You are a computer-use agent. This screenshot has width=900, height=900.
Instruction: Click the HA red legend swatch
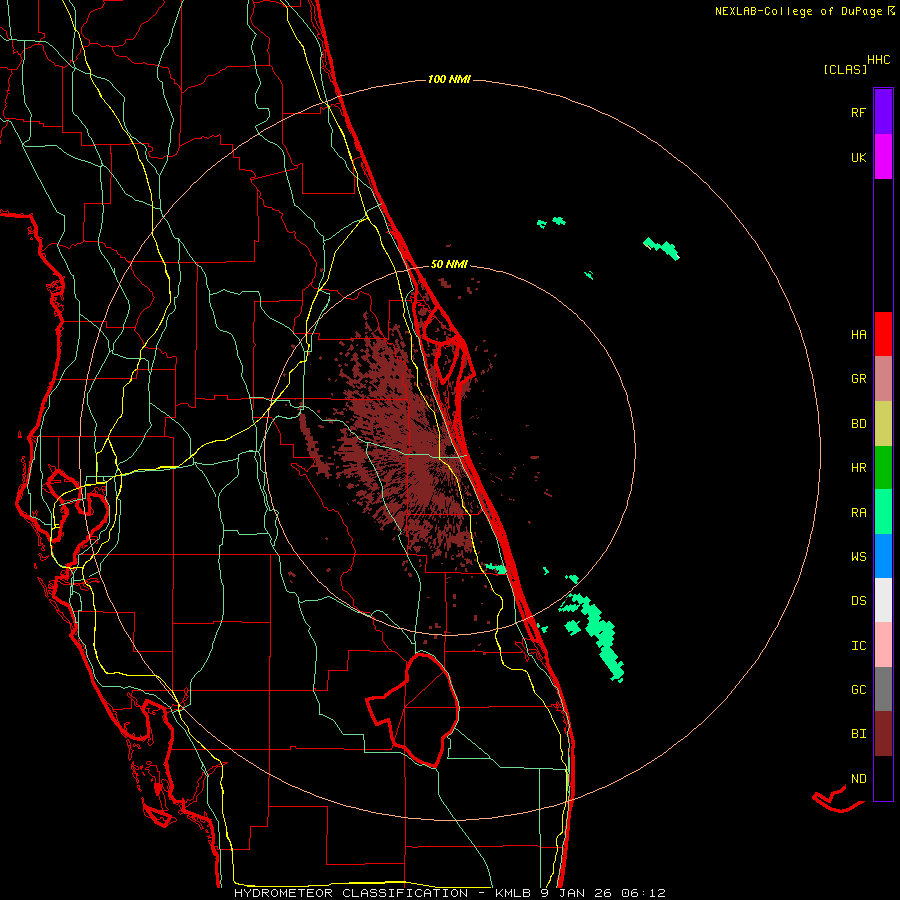883,334
